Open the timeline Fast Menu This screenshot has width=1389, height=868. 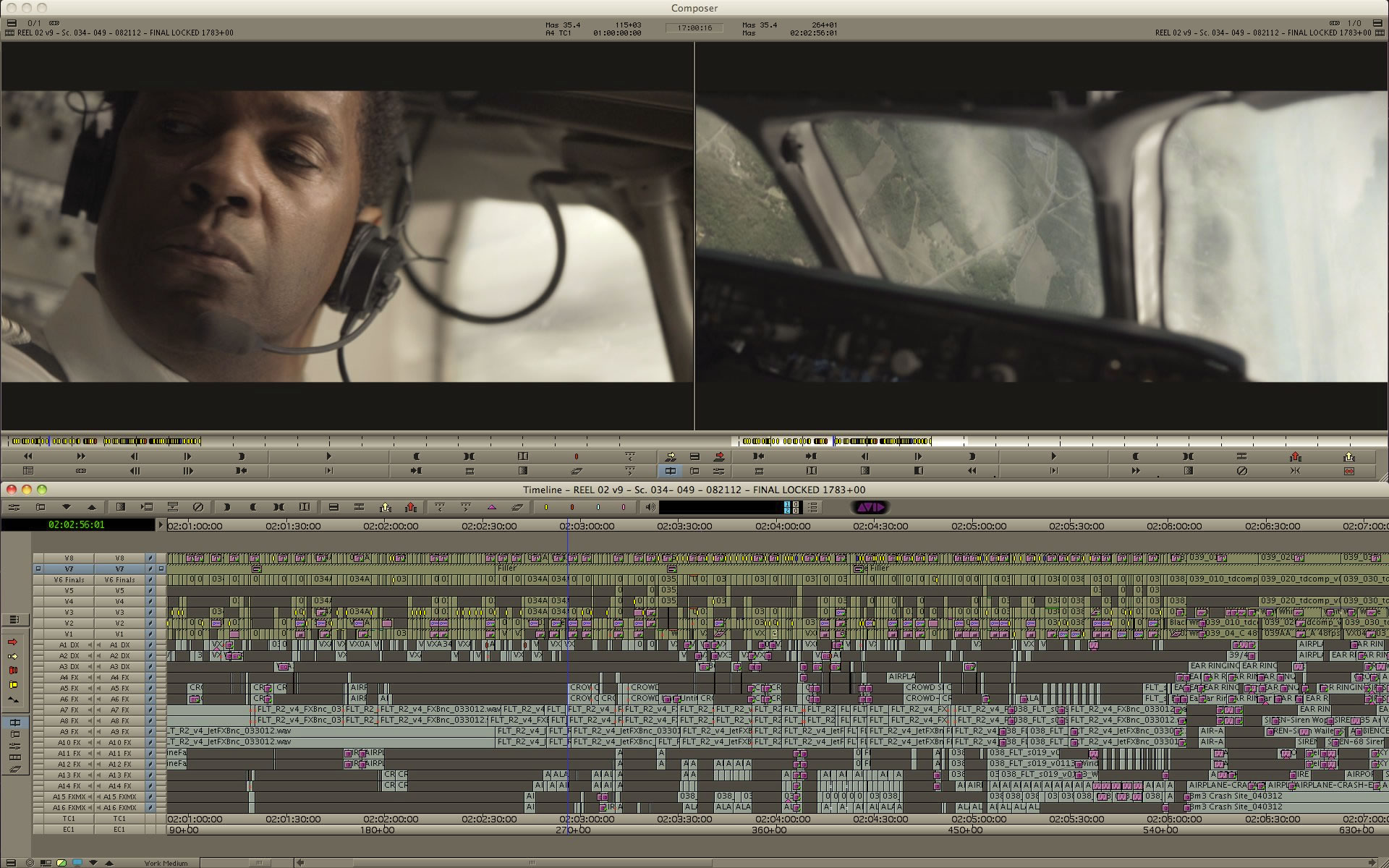click(9, 862)
